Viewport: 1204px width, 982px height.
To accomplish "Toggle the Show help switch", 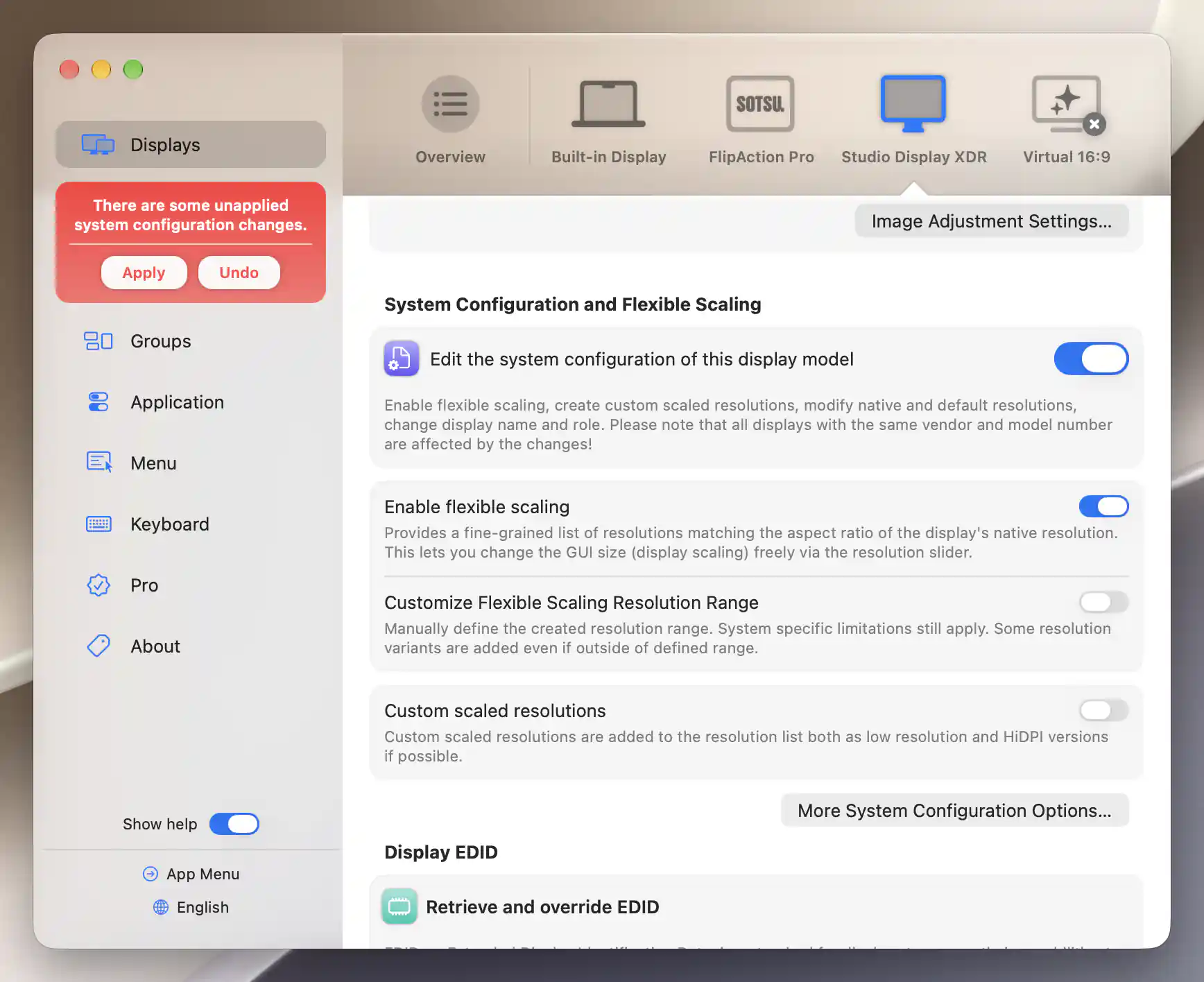I will 234,824.
